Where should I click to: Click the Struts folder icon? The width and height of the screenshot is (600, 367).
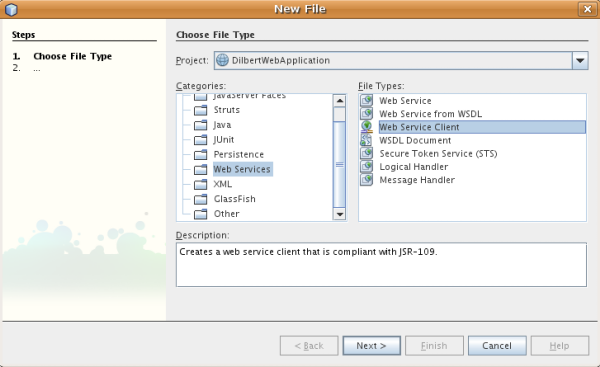[201, 110]
